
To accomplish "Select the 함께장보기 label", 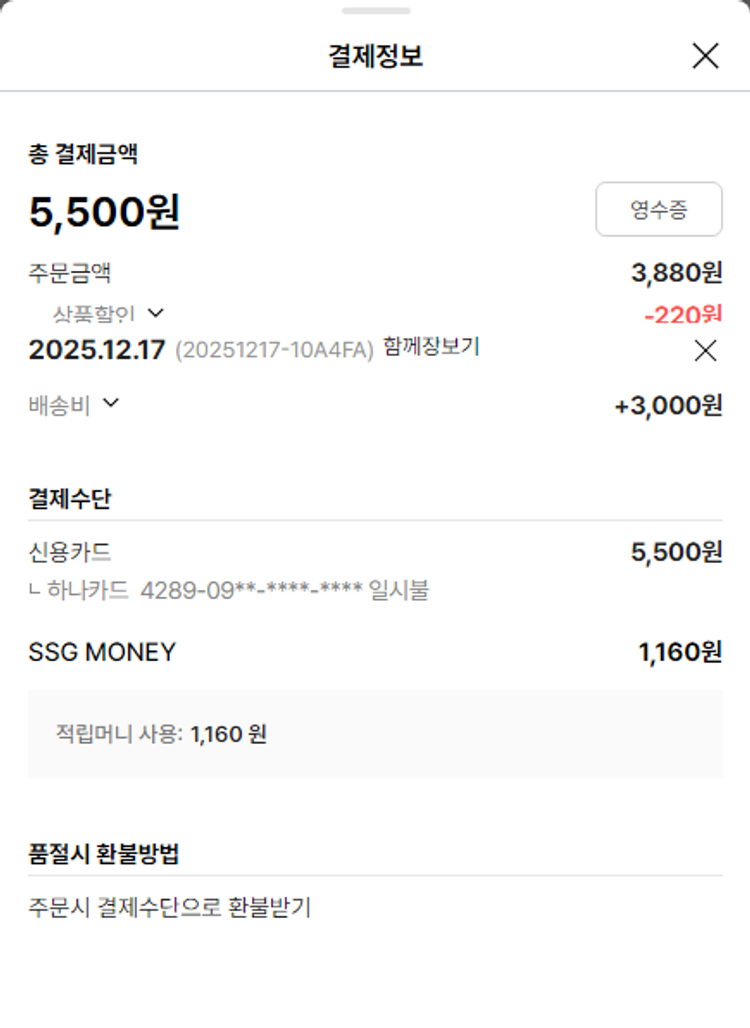I will tap(431, 347).
